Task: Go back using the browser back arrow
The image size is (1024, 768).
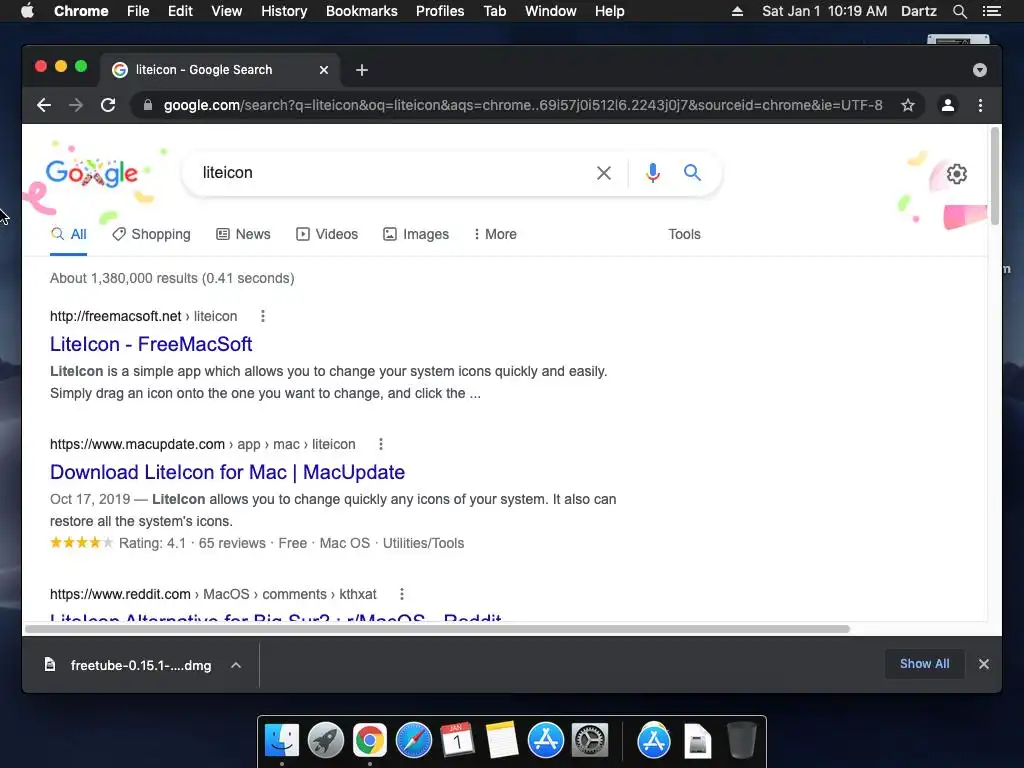Action: [x=44, y=105]
